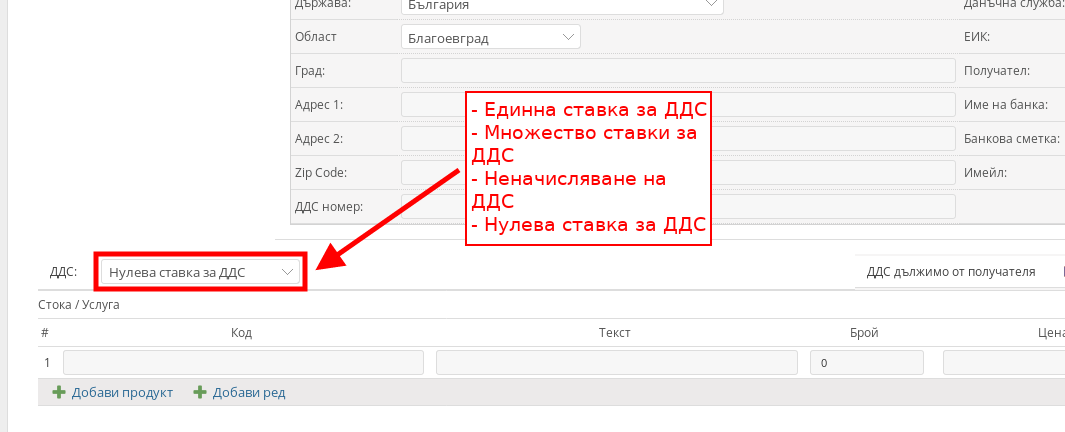Click the green plus icon beside Добави продукт
The width and height of the screenshot is (1065, 432).
click(59, 393)
